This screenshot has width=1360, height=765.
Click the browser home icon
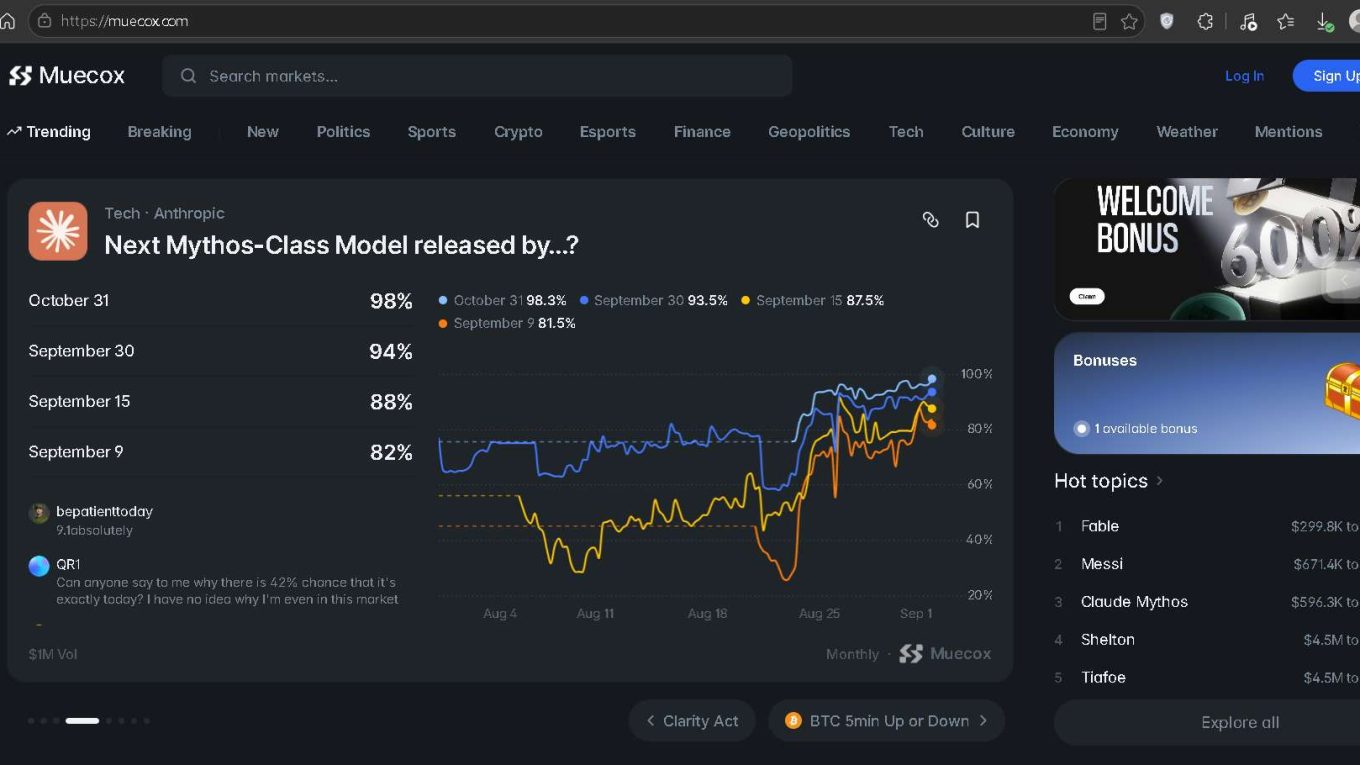8,21
